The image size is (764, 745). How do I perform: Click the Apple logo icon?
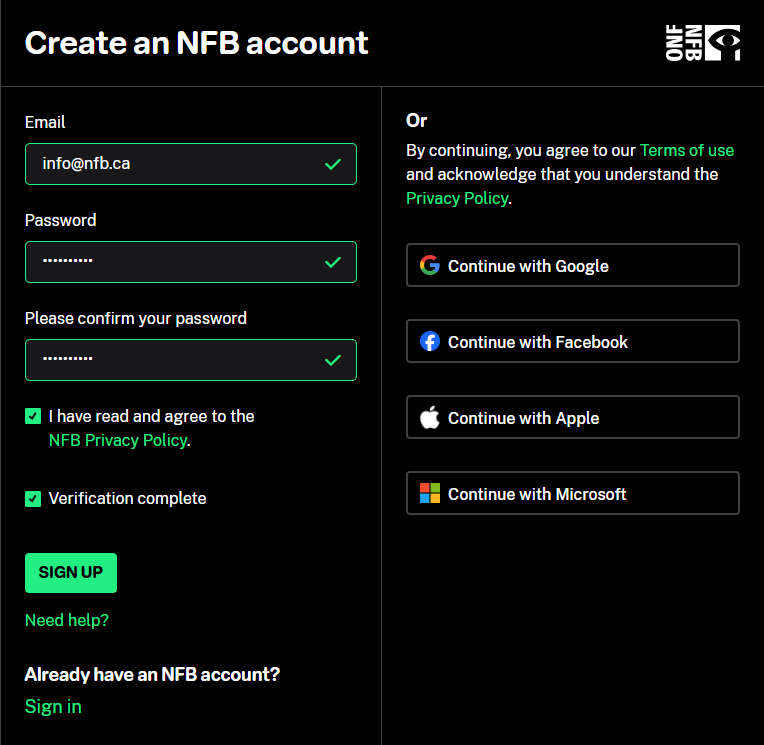pyautogui.click(x=430, y=418)
